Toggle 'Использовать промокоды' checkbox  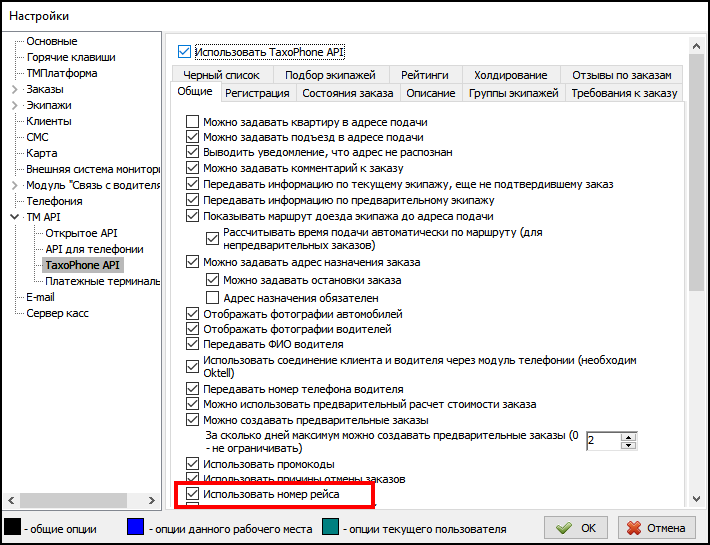(x=192, y=464)
